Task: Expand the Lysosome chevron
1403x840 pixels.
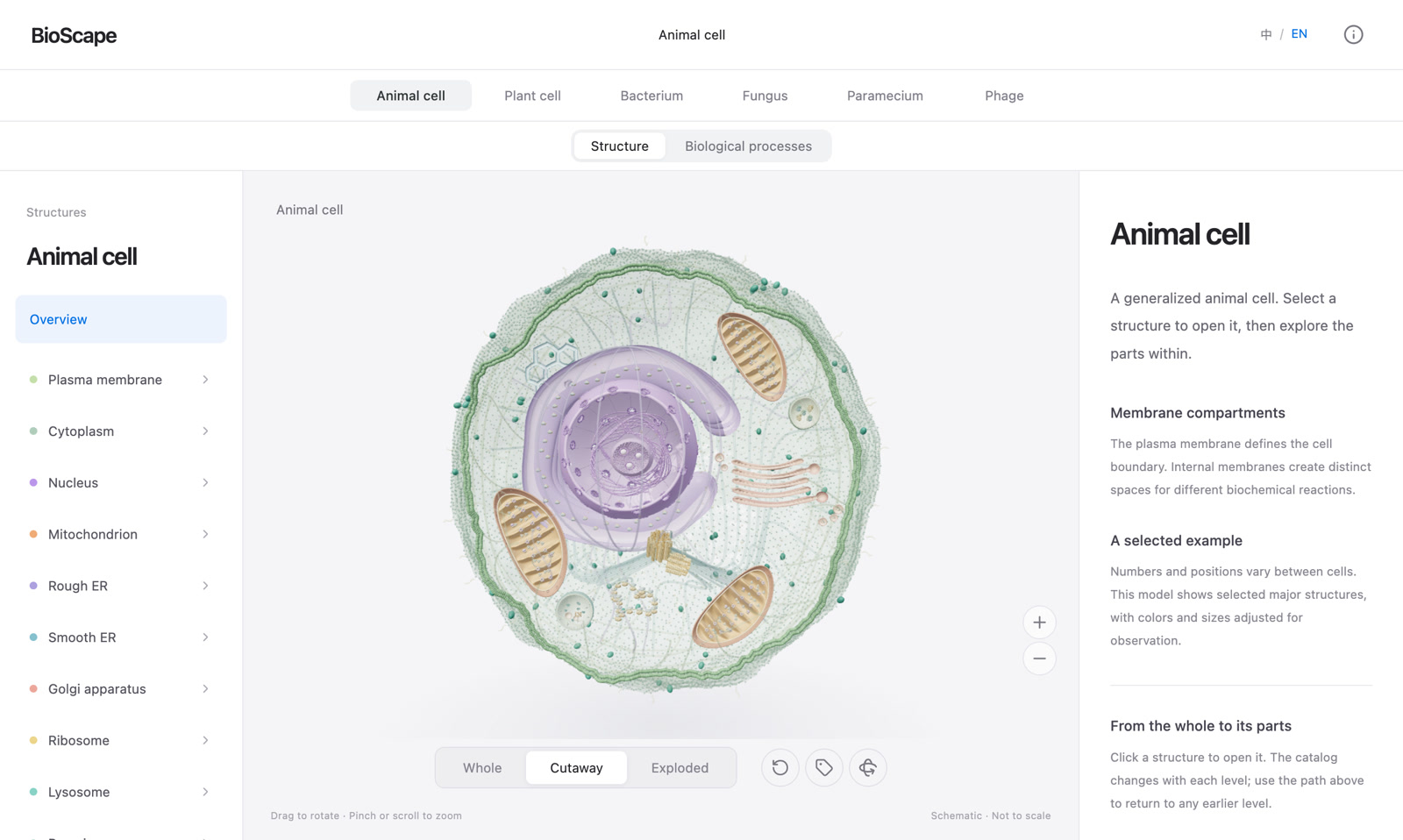Action: 205,792
